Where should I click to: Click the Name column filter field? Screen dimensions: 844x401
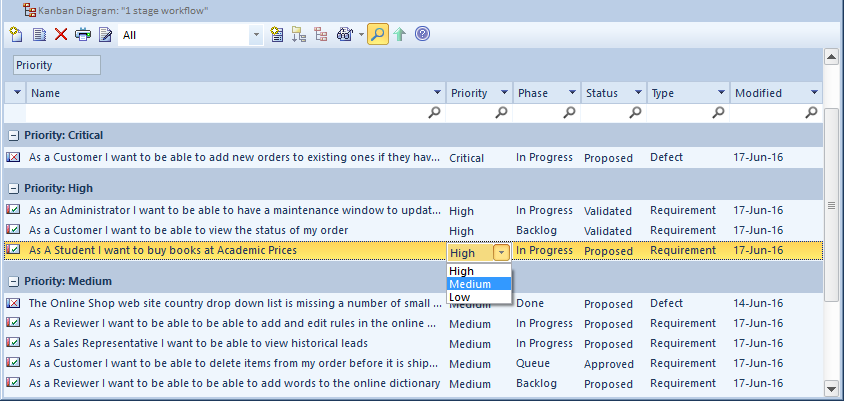pos(230,113)
